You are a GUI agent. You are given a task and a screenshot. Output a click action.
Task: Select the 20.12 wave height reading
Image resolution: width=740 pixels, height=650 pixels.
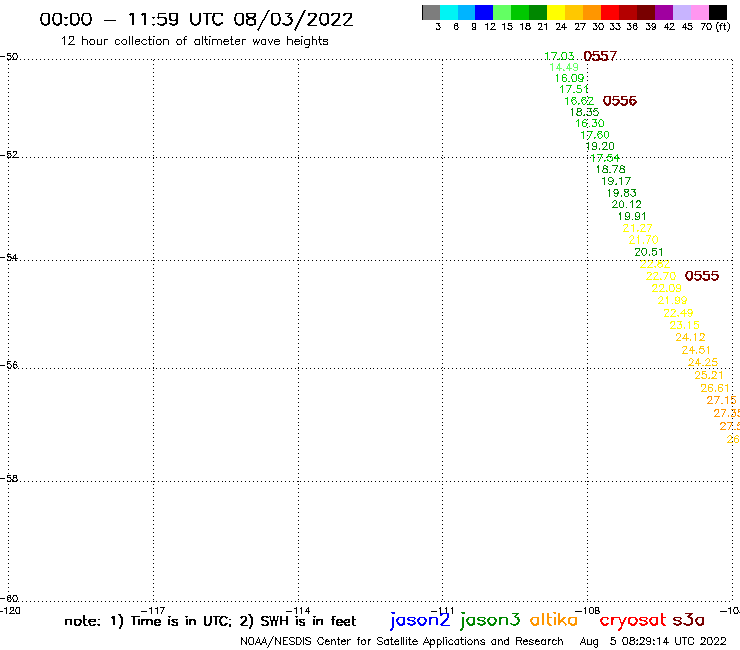(627, 204)
